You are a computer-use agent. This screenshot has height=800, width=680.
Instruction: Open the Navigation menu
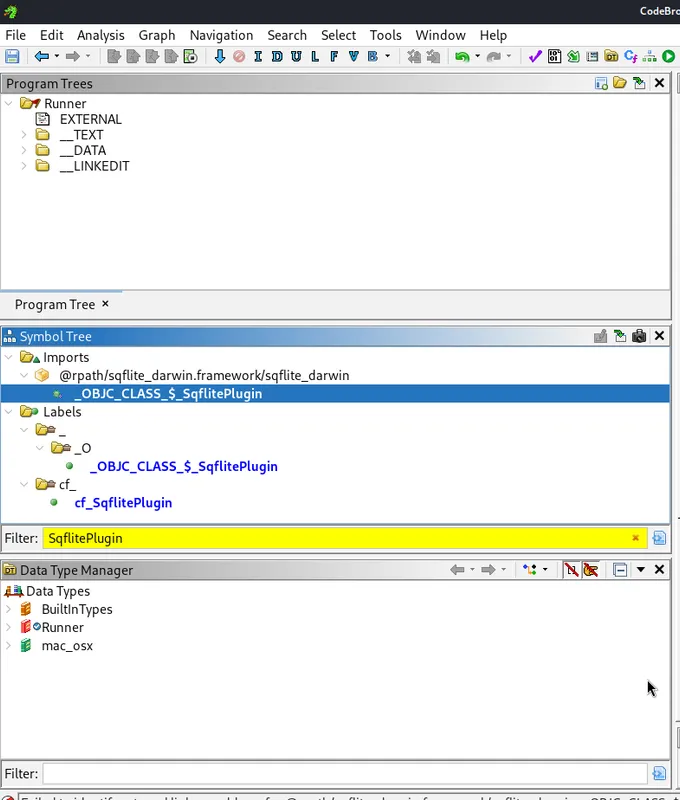click(x=221, y=35)
